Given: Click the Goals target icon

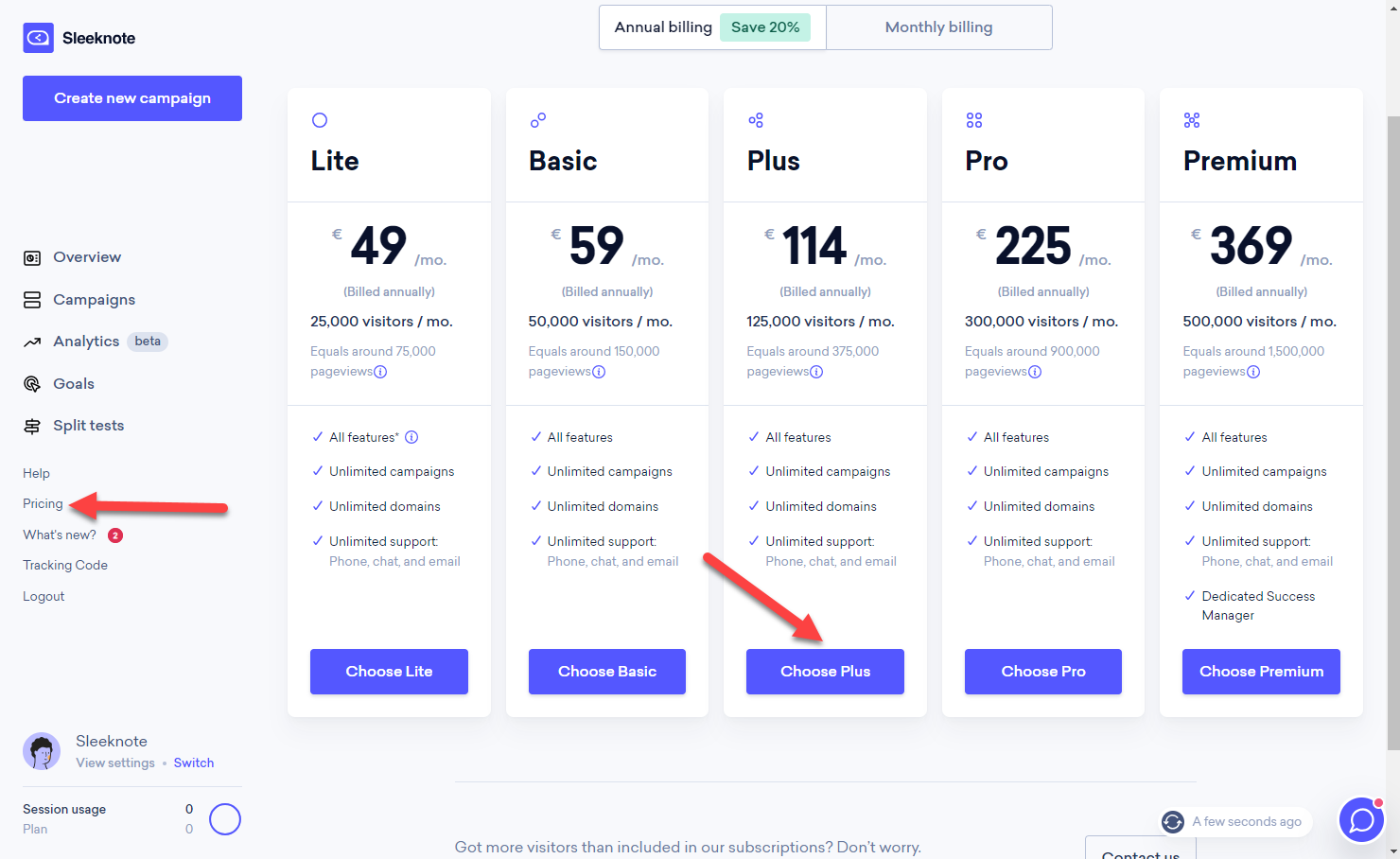Looking at the screenshot, I should pos(31,383).
